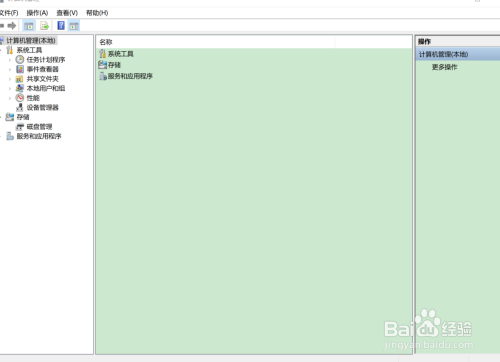Click the 任务计划程序 clock icon
500x362 pixels.
(x=20, y=60)
